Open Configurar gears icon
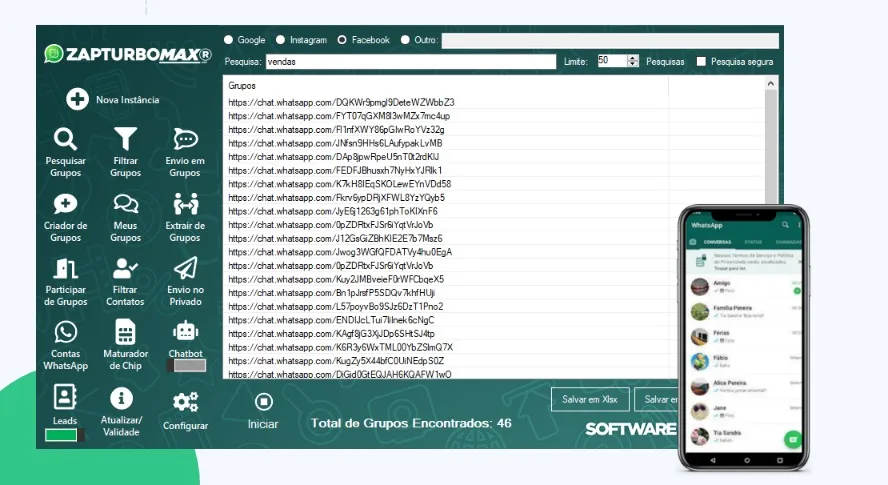This screenshot has width=888, height=485. [x=185, y=402]
